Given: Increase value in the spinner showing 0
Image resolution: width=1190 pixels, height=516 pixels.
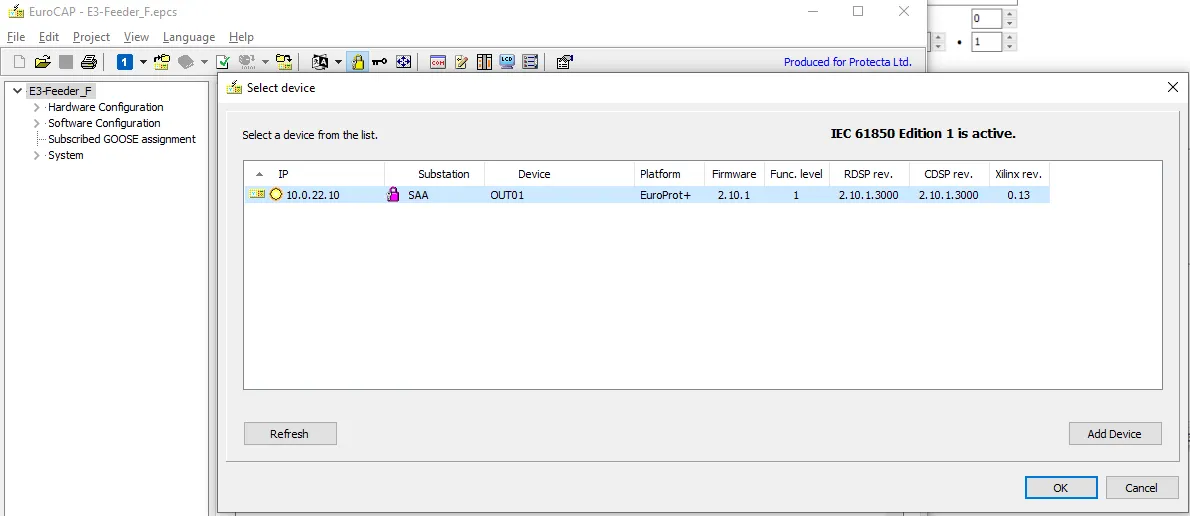Looking at the screenshot, I should click(x=1009, y=14).
